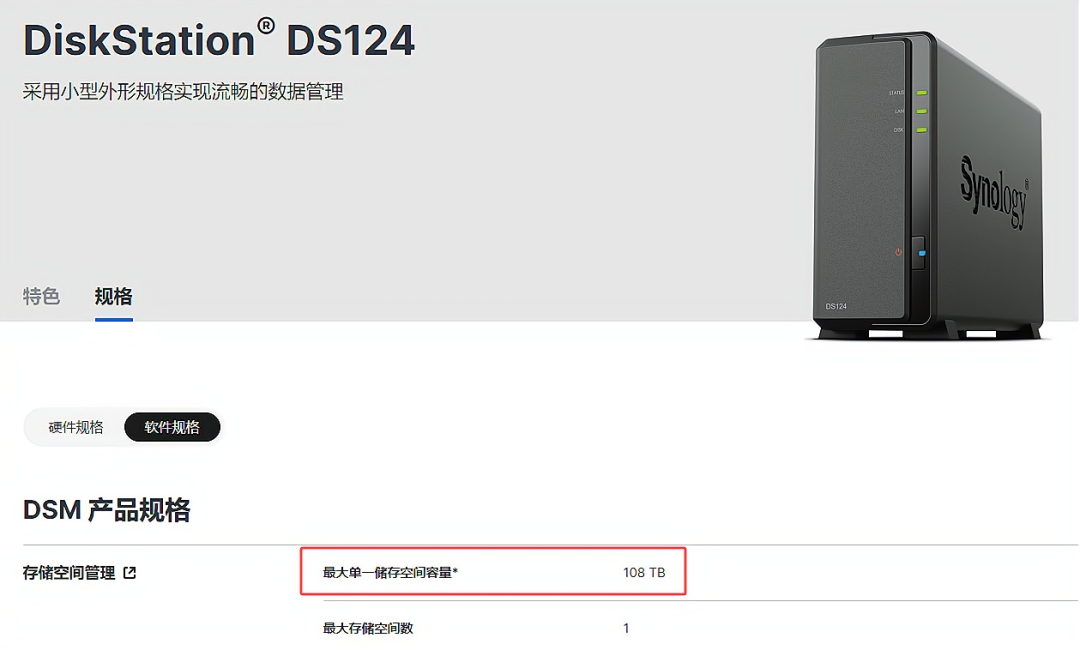Open the external link icon beside 存储空间管理

[x=129, y=573]
